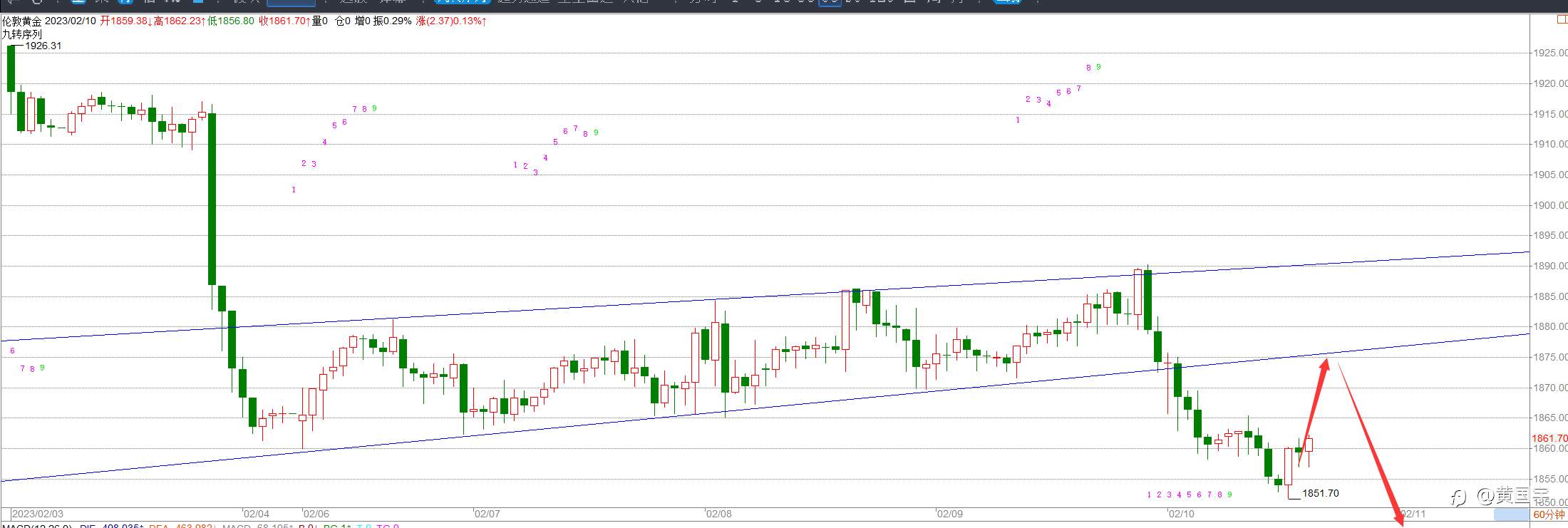1568x528 pixels.
Task: Click the 九转序列 indicator label
Action: [x=22, y=34]
